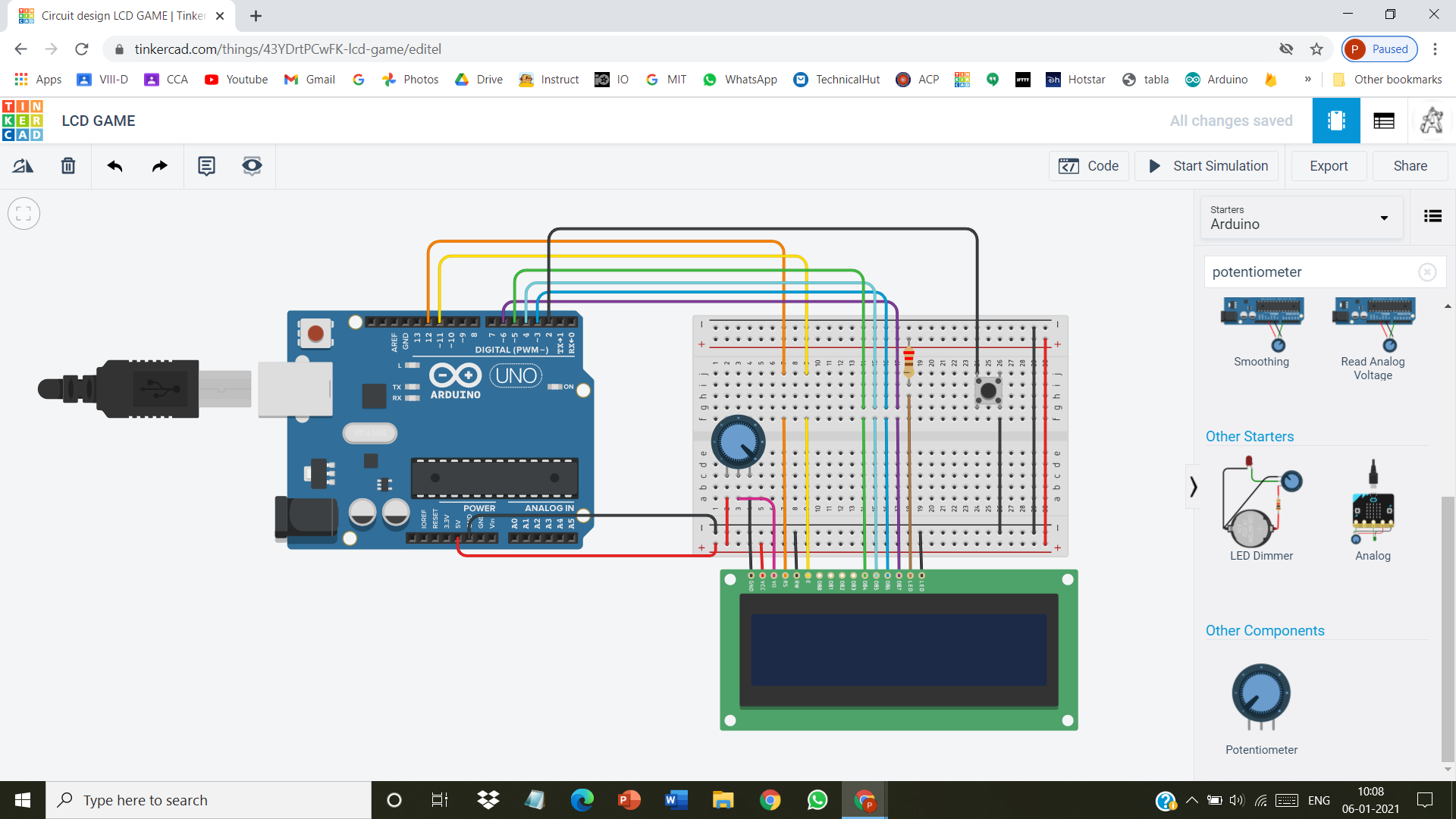Undo the last circuit change
Viewport: 1456px width, 819px height.
[x=115, y=165]
